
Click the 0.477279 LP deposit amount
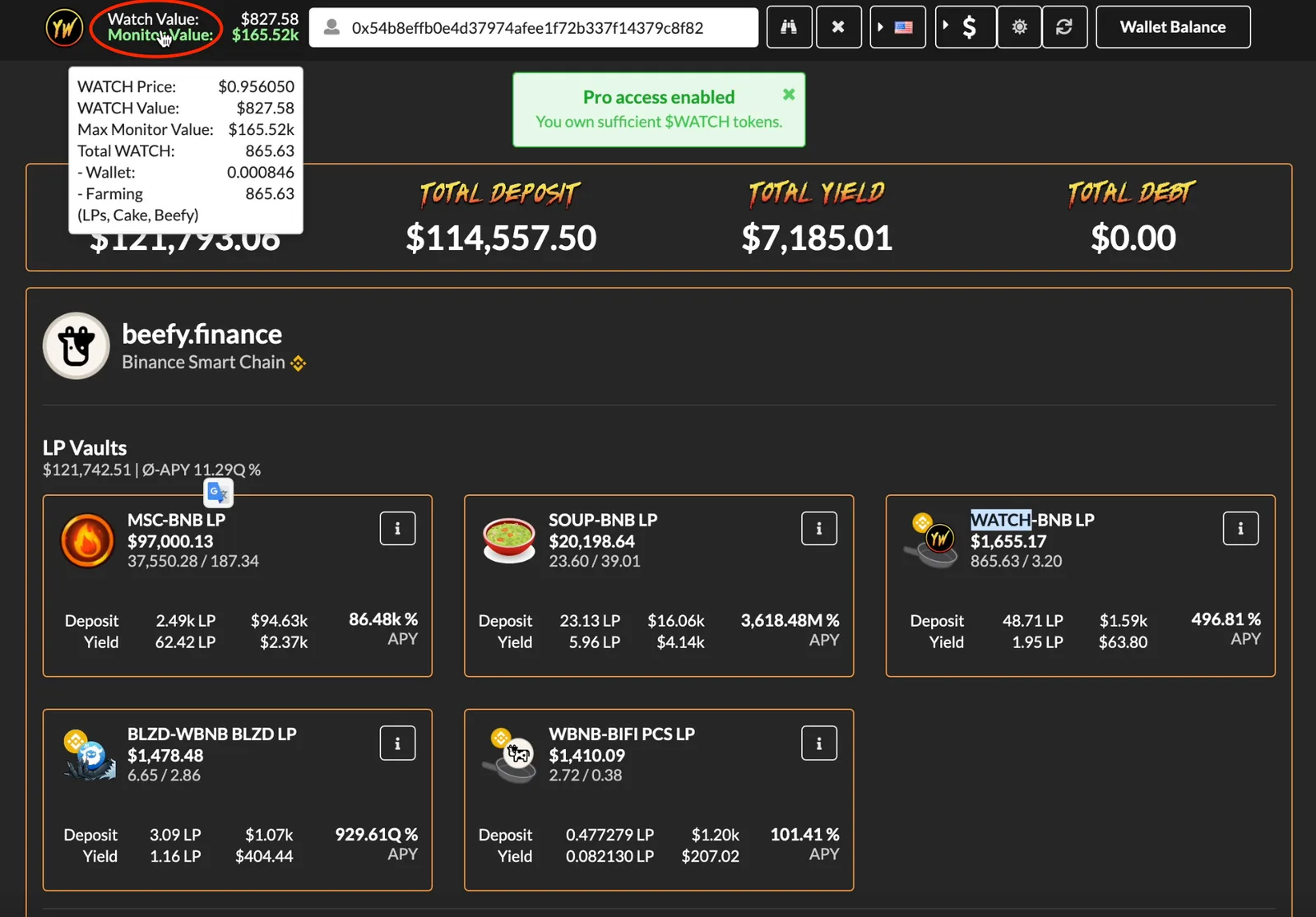609,835
